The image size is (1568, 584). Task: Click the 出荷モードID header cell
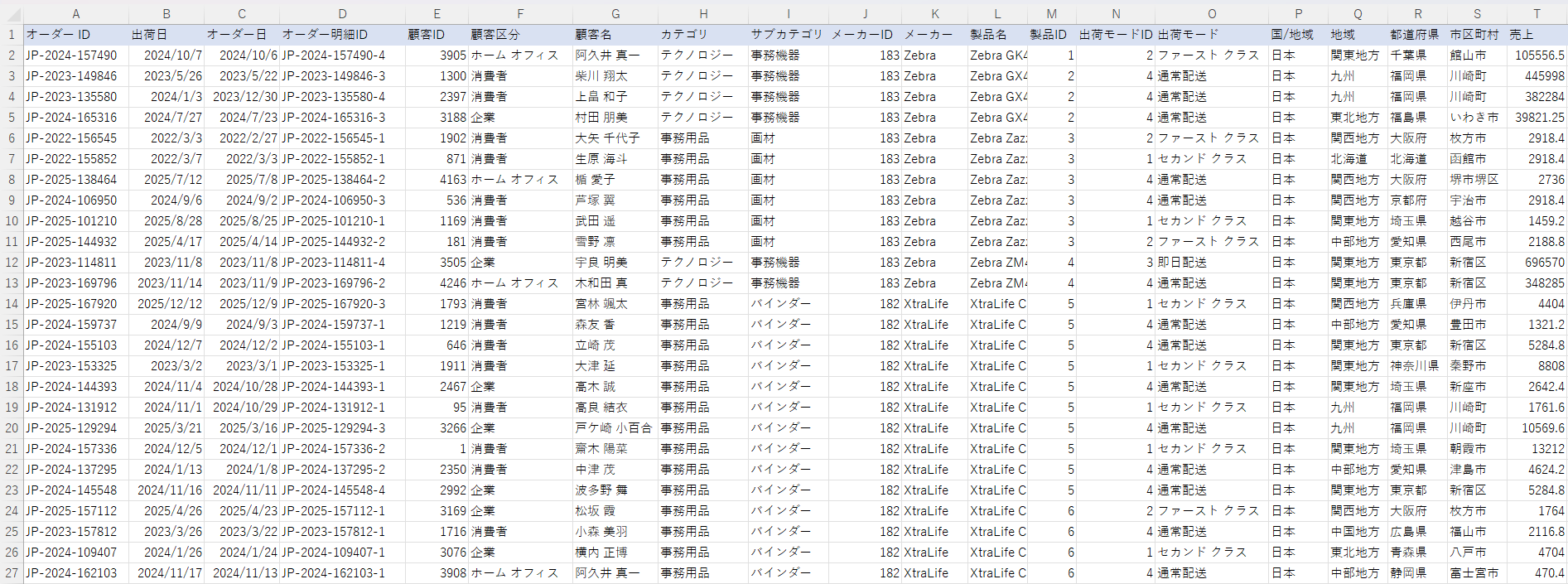(x=1116, y=34)
